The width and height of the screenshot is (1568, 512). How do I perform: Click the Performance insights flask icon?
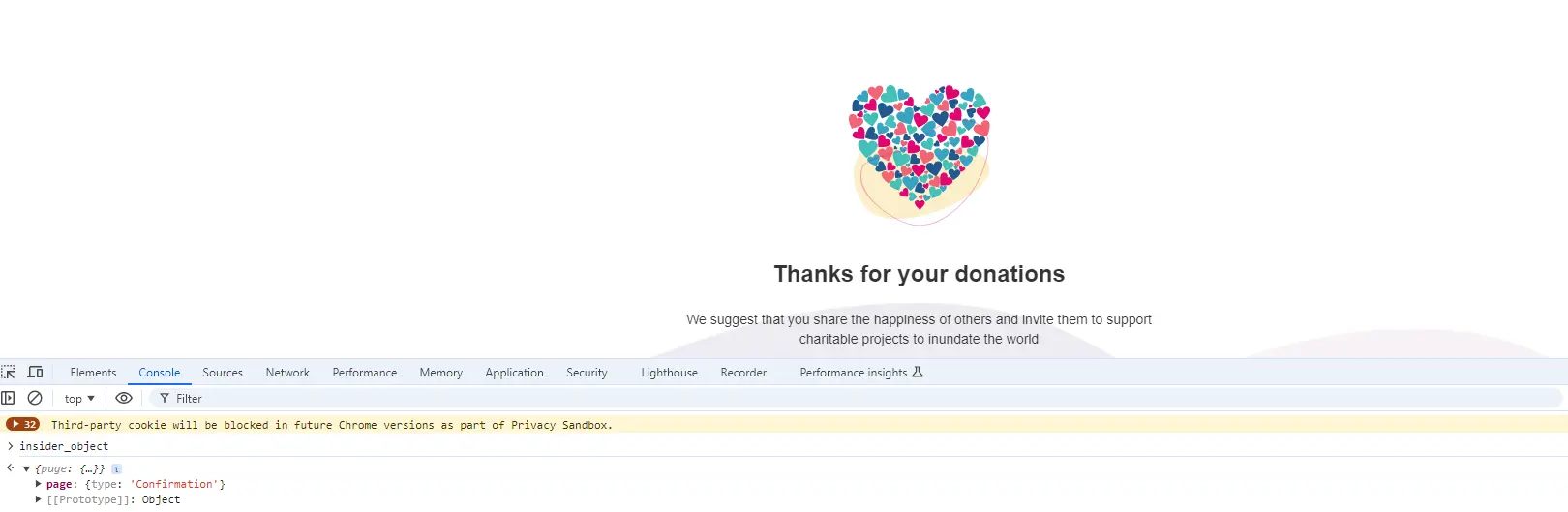[918, 372]
